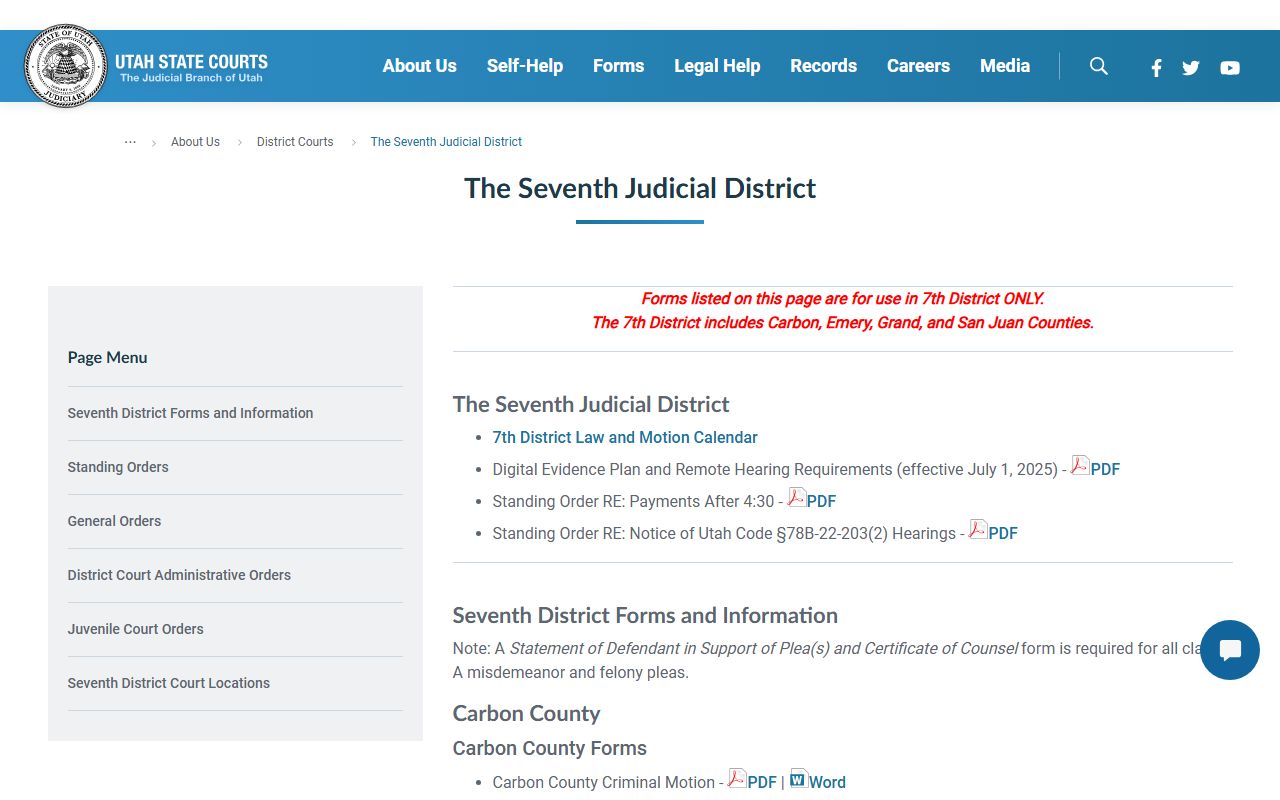Download Payments After 4:30 PDF link
Image resolution: width=1280 pixels, height=800 pixels.
[822, 502]
